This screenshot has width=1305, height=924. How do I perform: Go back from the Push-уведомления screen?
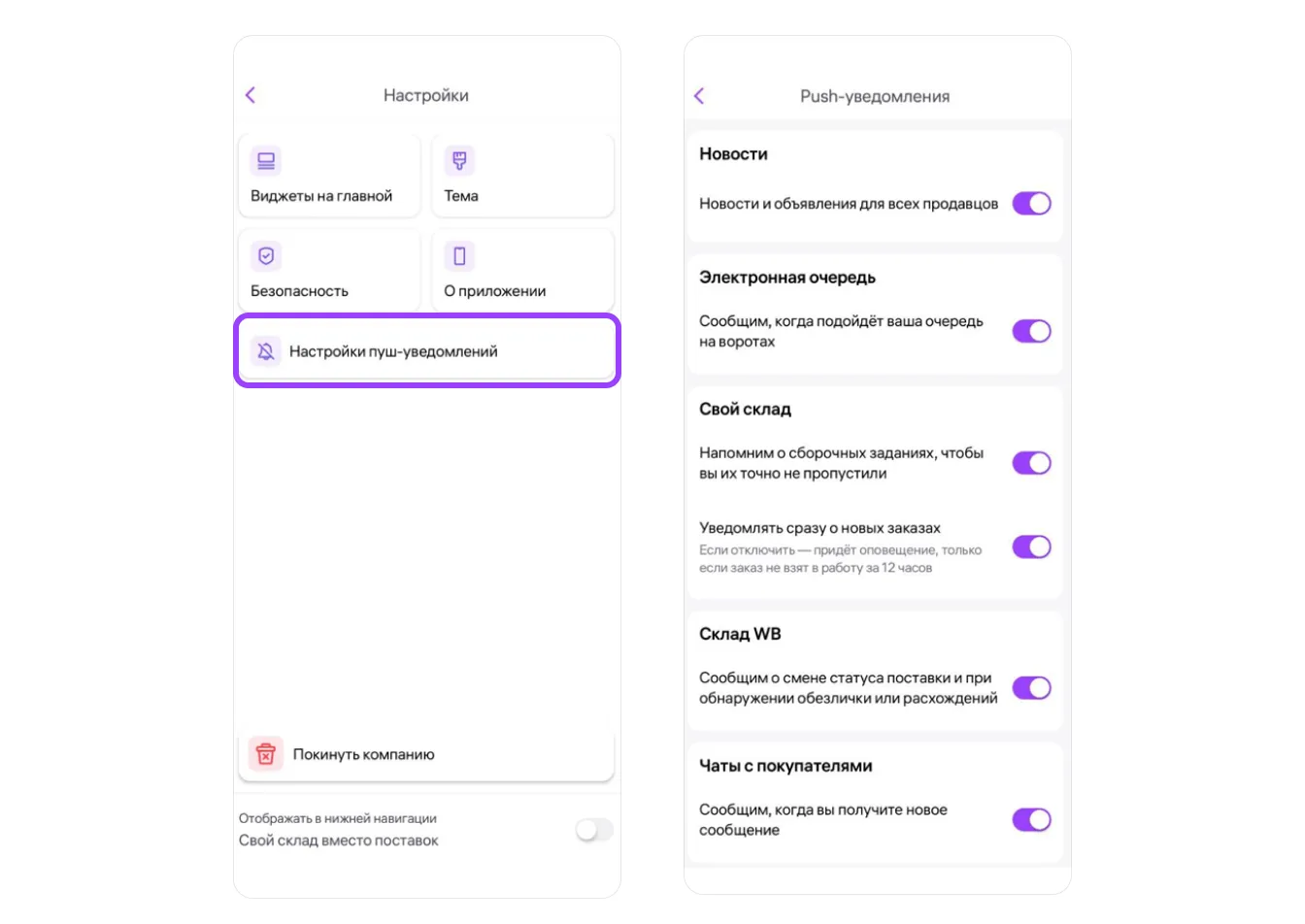point(699,95)
